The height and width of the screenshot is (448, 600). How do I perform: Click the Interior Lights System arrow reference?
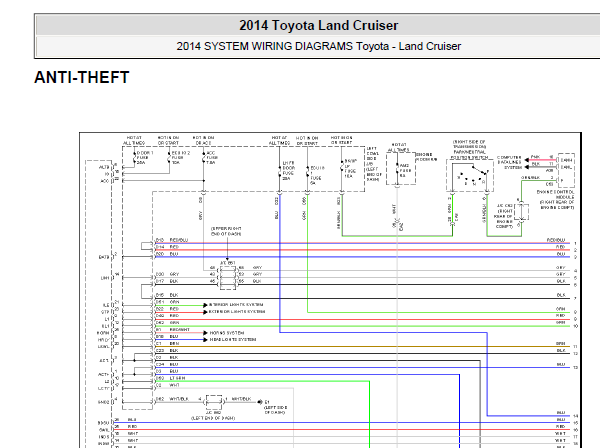point(233,305)
